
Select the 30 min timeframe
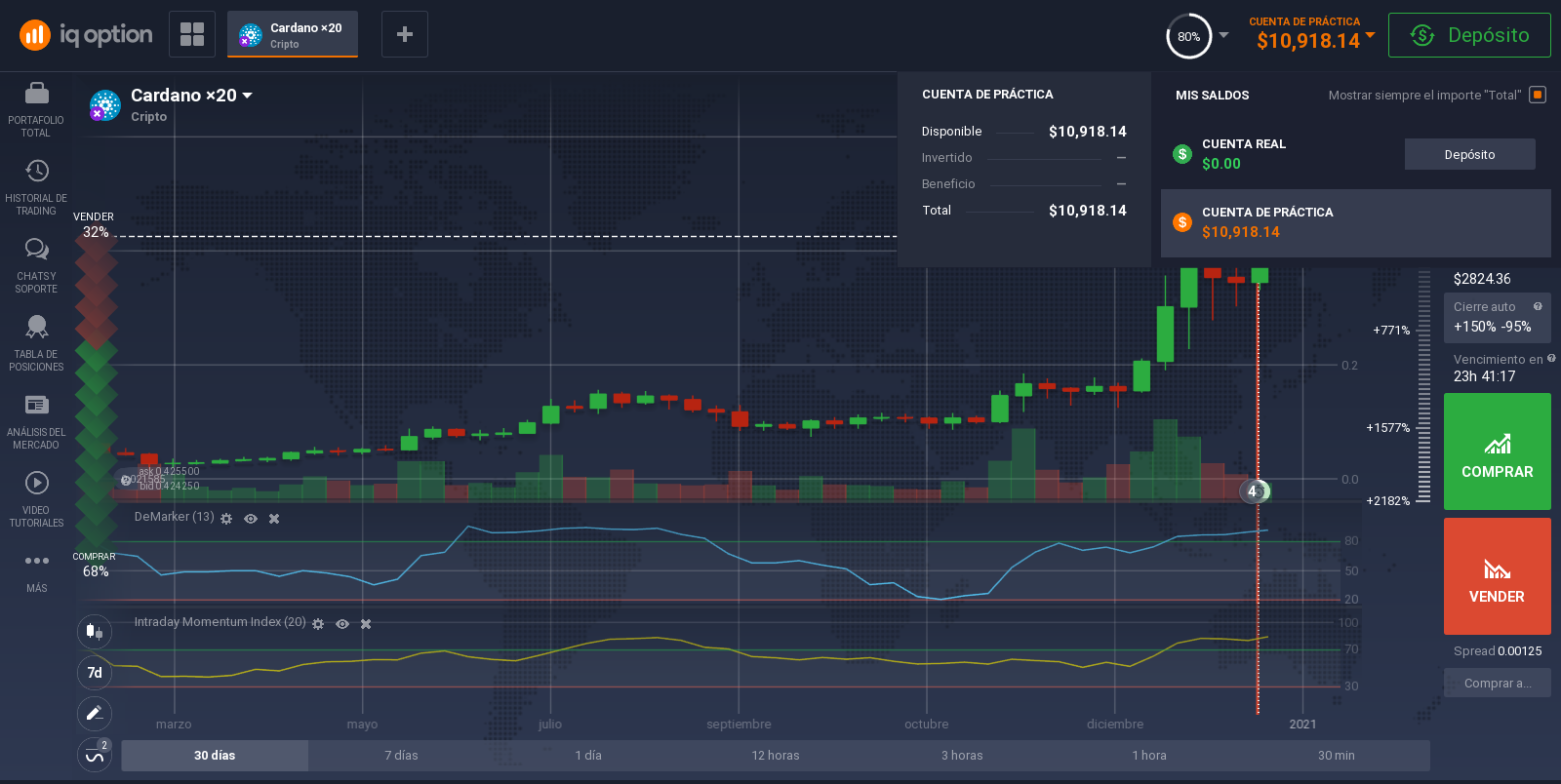[1337, 756]
